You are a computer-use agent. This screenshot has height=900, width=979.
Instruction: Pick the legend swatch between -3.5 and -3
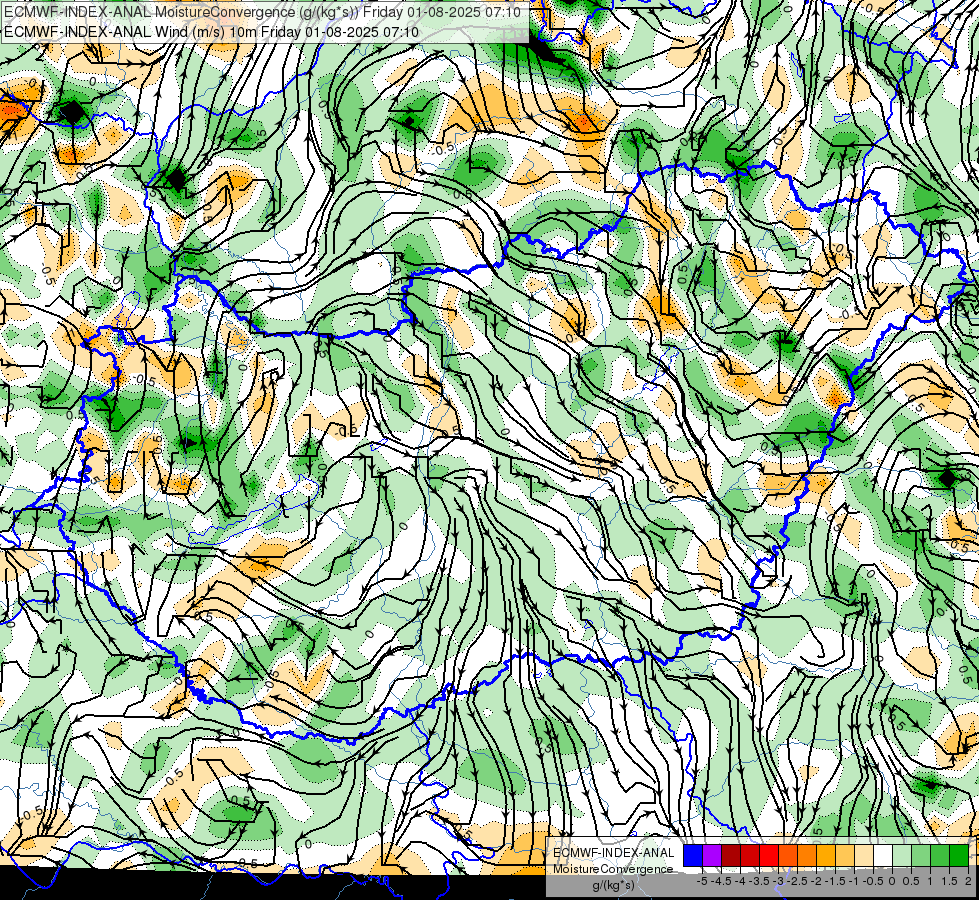(x=769, y=856)
